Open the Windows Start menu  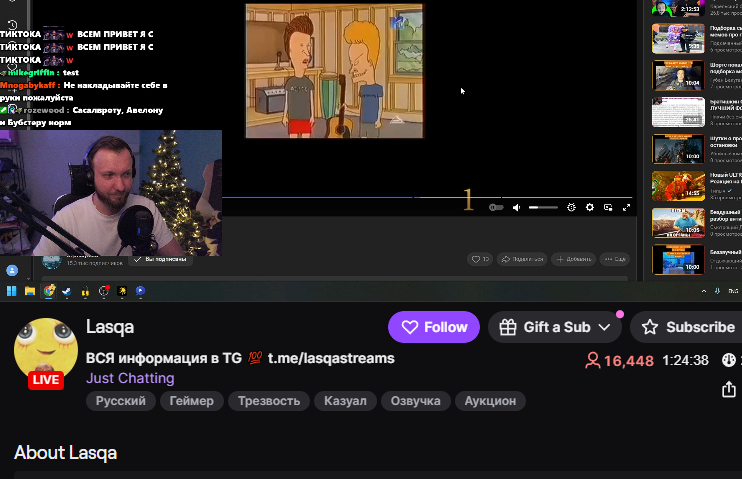point(12,291)
